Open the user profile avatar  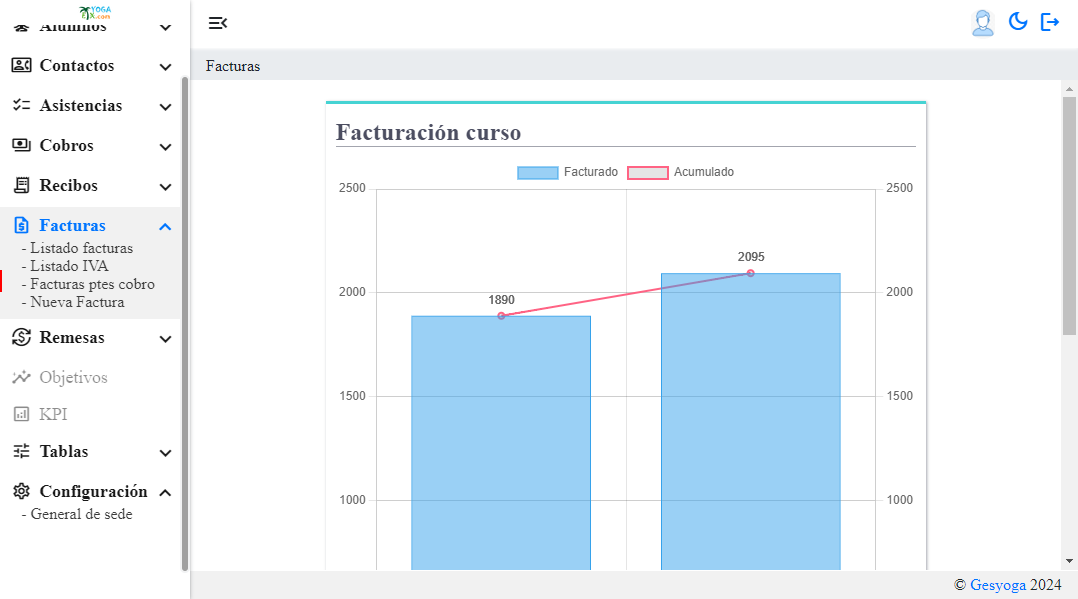[982, 23]
